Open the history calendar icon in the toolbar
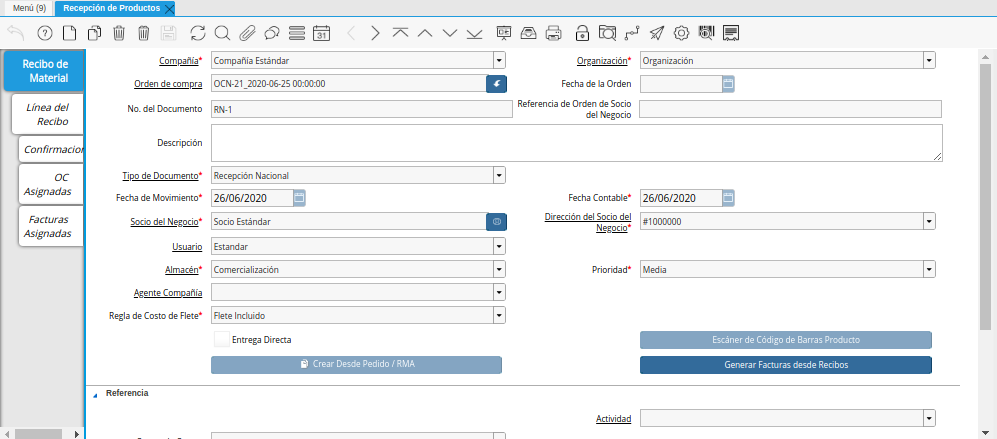Image resolution: width=997 pixels, height=439 pixels. (x=322, y=33)
